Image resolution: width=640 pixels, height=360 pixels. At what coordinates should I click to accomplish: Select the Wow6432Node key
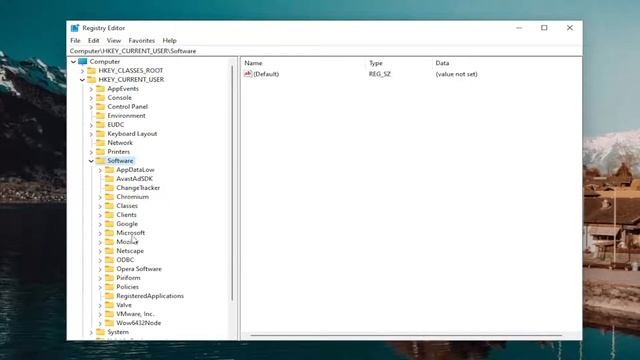pyautogui.click(x=139, y=323)
